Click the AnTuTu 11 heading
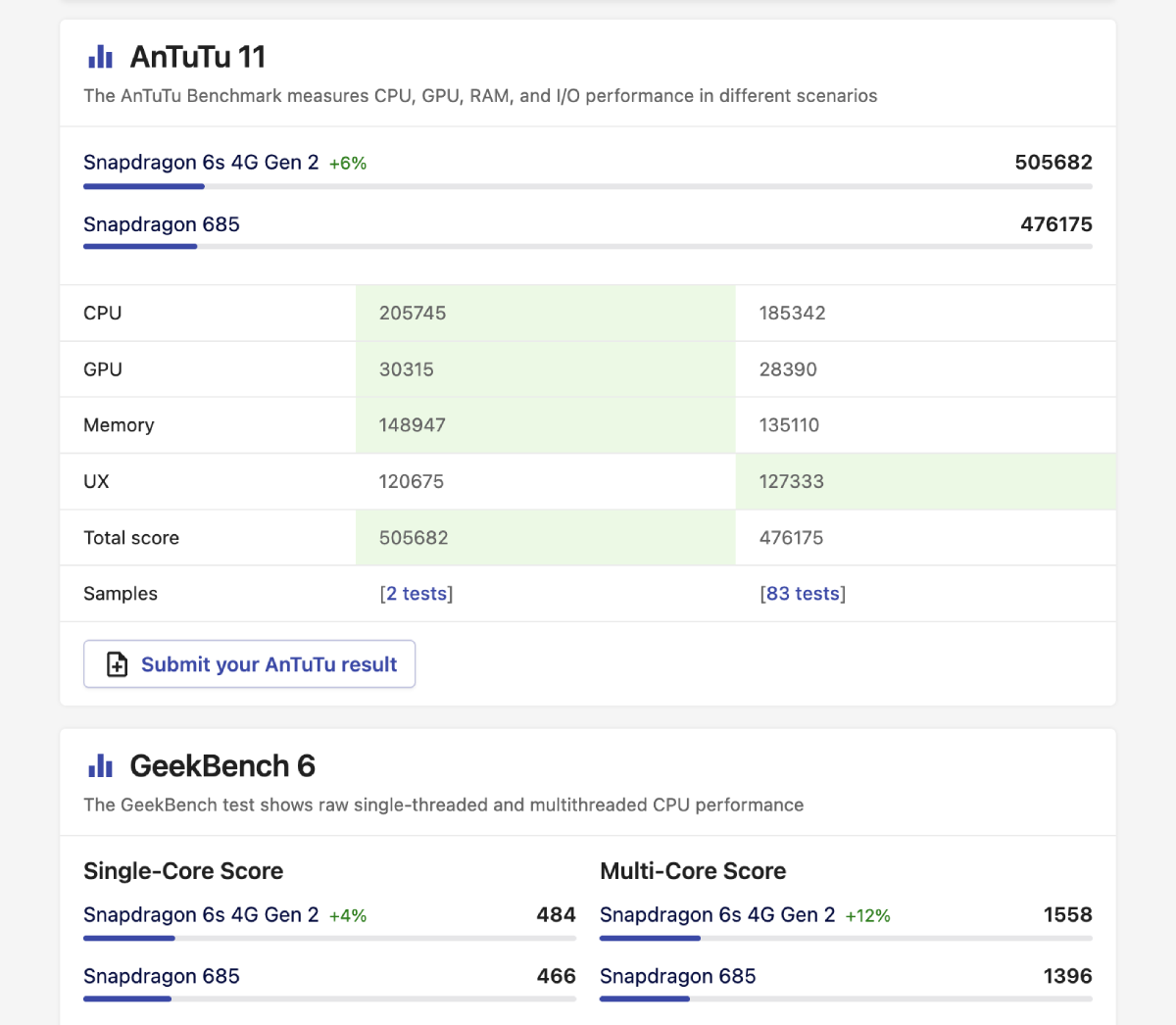Viewport: 1176px width, 1025px height. point(198,57)
